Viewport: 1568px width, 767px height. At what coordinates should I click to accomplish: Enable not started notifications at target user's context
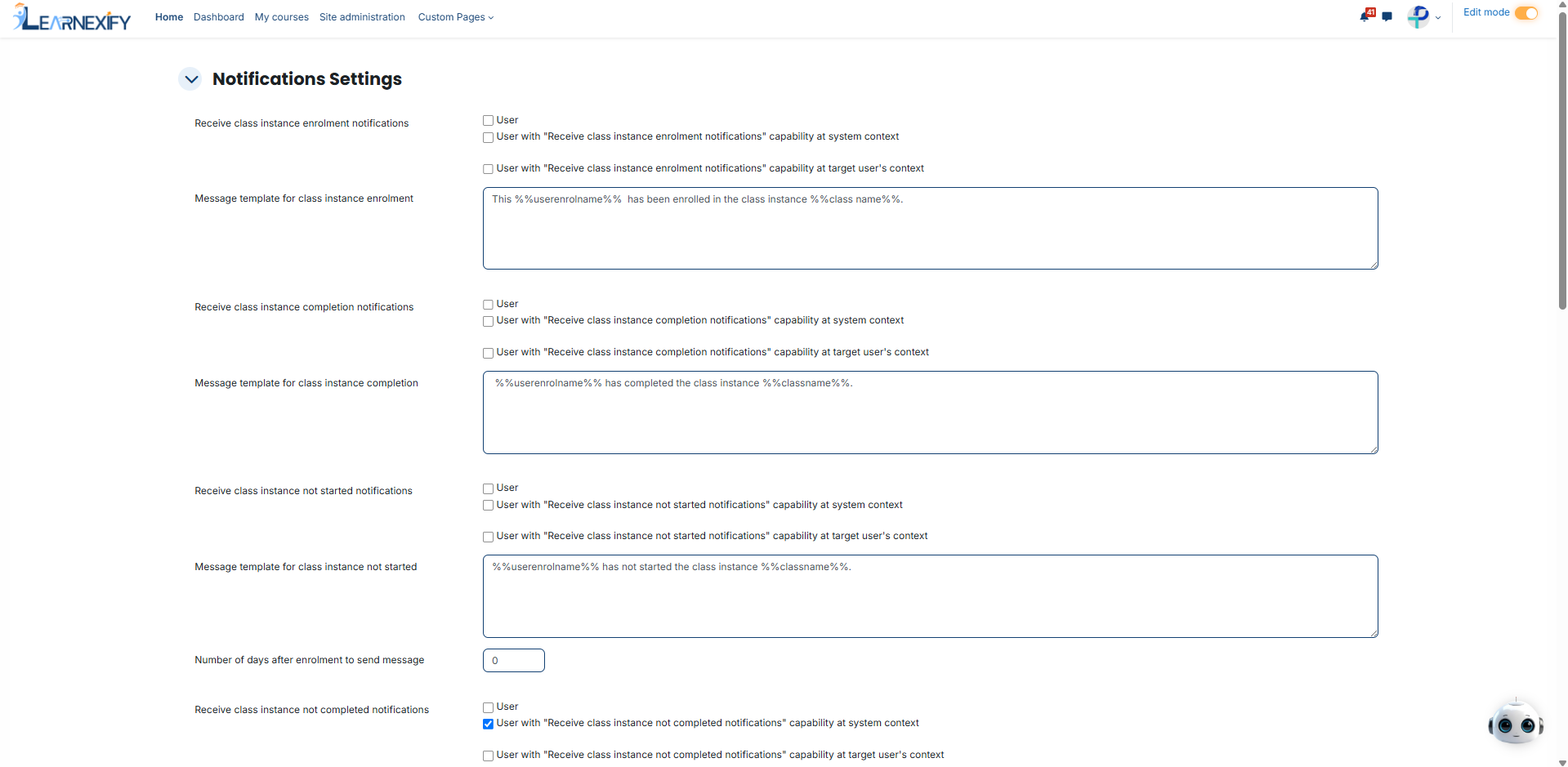(488, 537)
